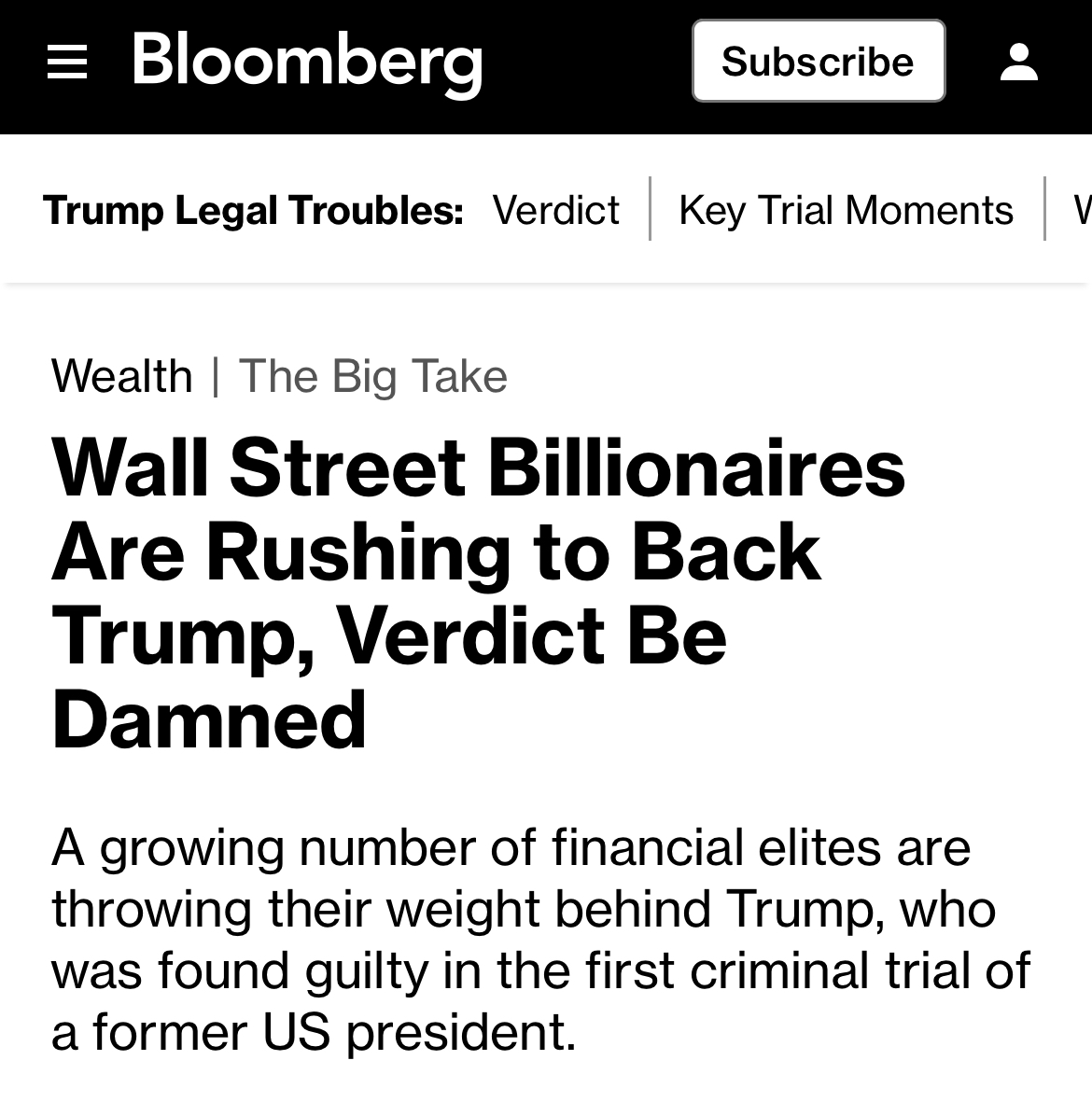Click the divider between Verdict and Key Trial Moments
The width and height of the screenshot is (1092, 1116).
pos(650,209)
